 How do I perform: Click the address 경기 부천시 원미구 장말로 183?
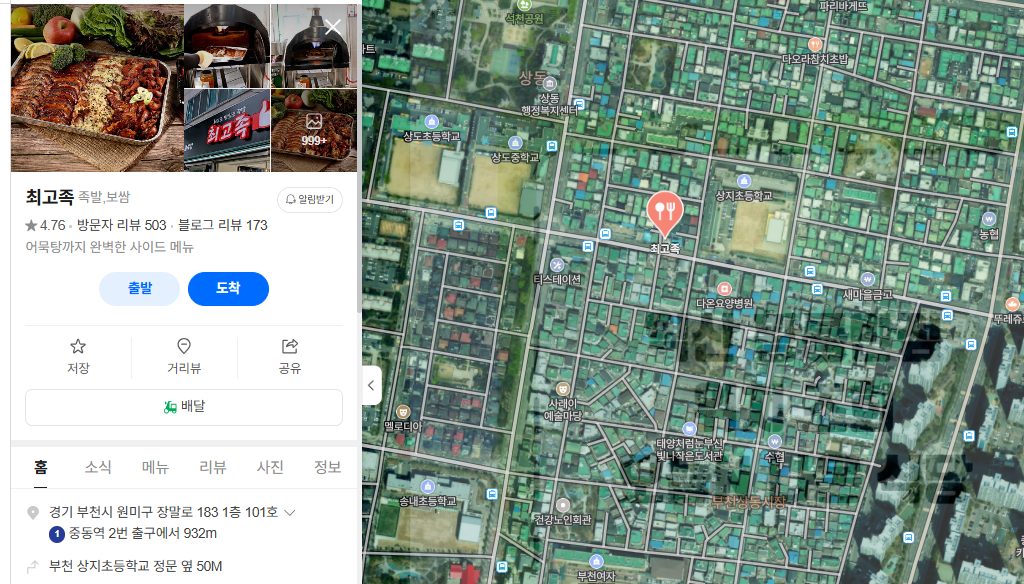pyautogui.click(x=164, y=512)
